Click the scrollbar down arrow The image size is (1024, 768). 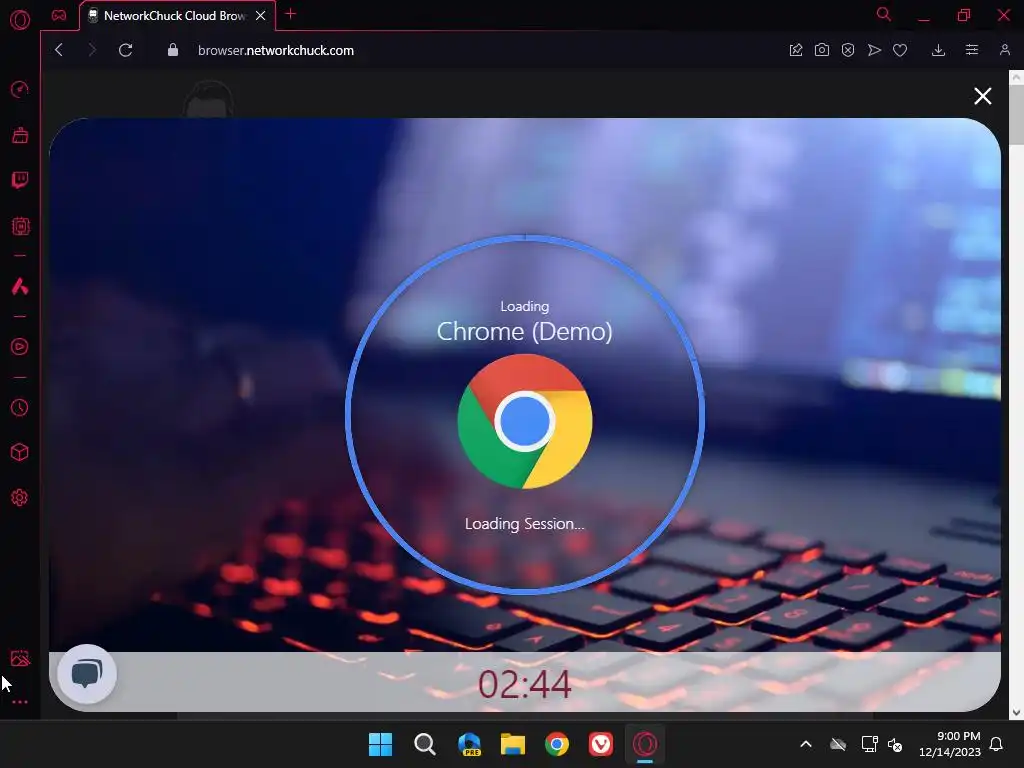[x=1016, y=712]
